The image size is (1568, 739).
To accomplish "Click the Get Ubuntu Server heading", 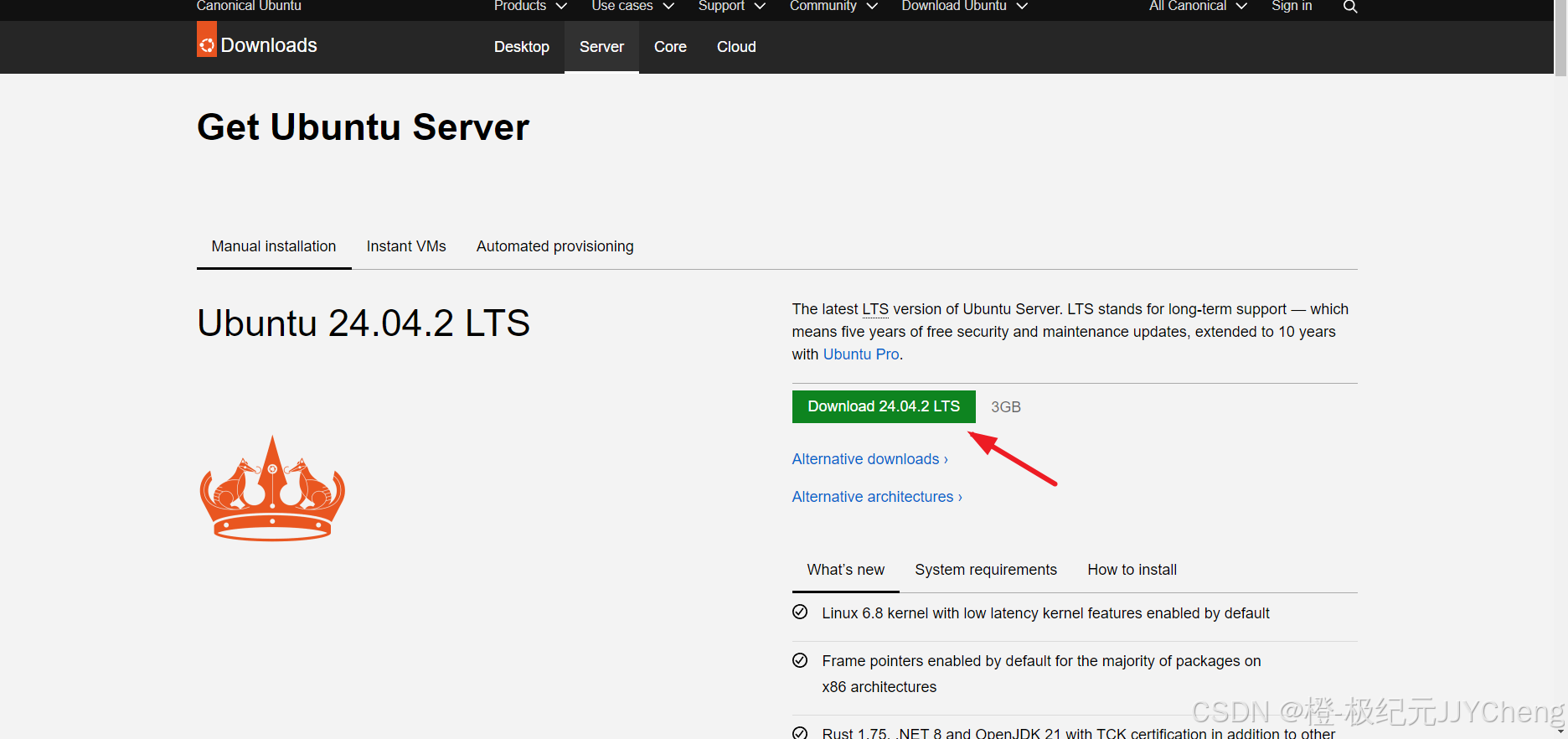I will pos(363,127).
